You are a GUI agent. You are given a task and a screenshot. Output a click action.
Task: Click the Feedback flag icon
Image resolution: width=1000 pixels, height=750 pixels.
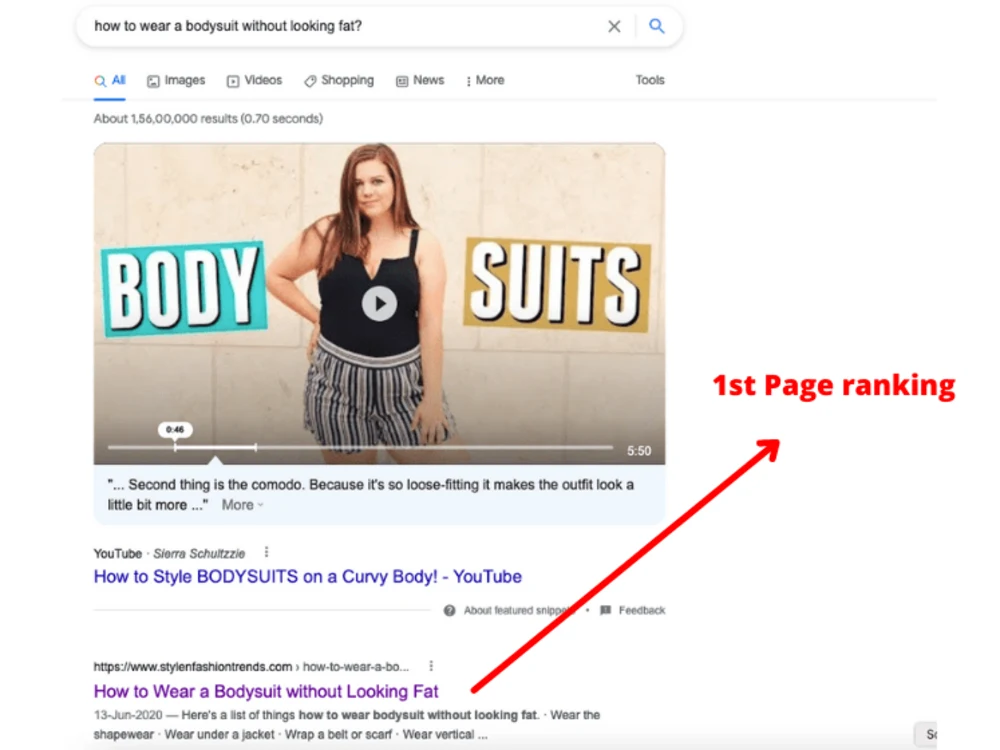point(605,610)
